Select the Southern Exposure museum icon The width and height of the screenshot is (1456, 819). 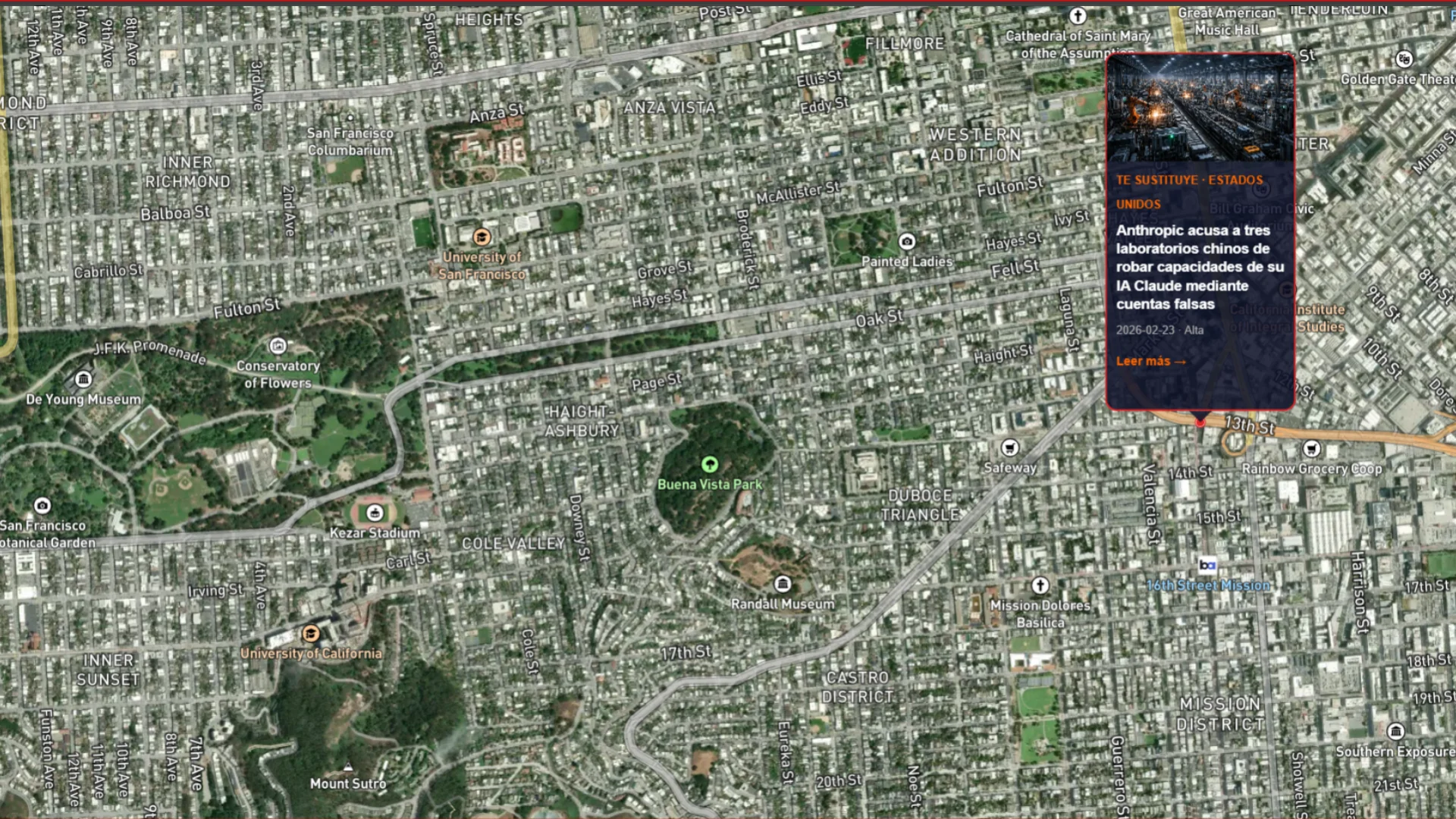pyautogui.click(x=1395, y=731)
